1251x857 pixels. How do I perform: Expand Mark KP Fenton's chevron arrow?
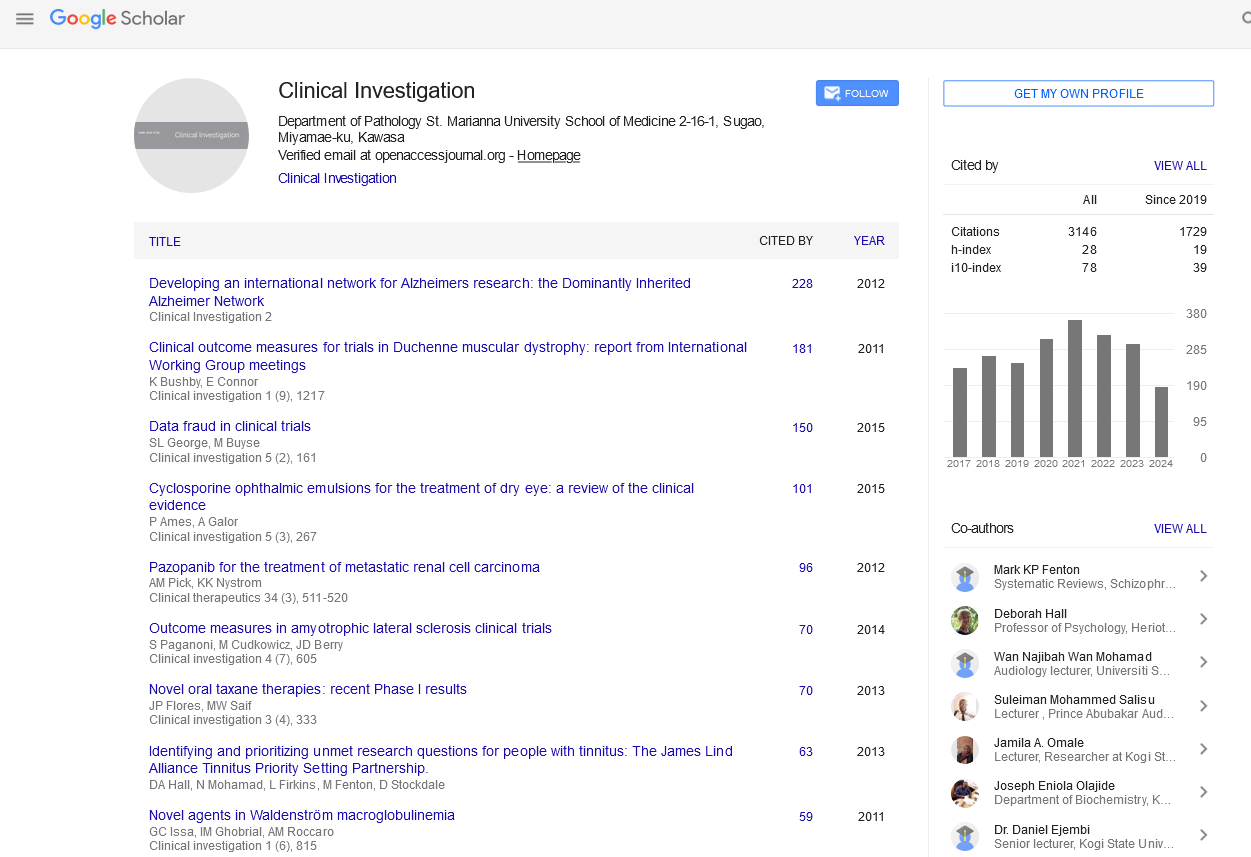(1204, 576)
